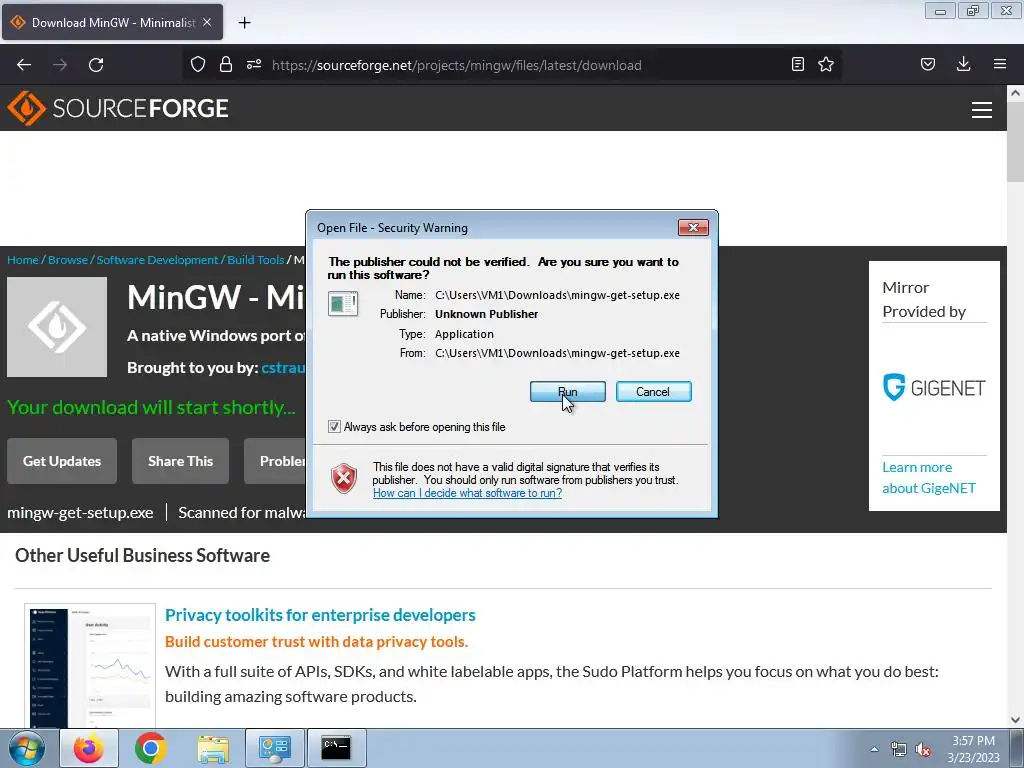The image size is (1024, 768).
Task: Open Software Development breadcrumb link
Action: click(x=157, y=260)
